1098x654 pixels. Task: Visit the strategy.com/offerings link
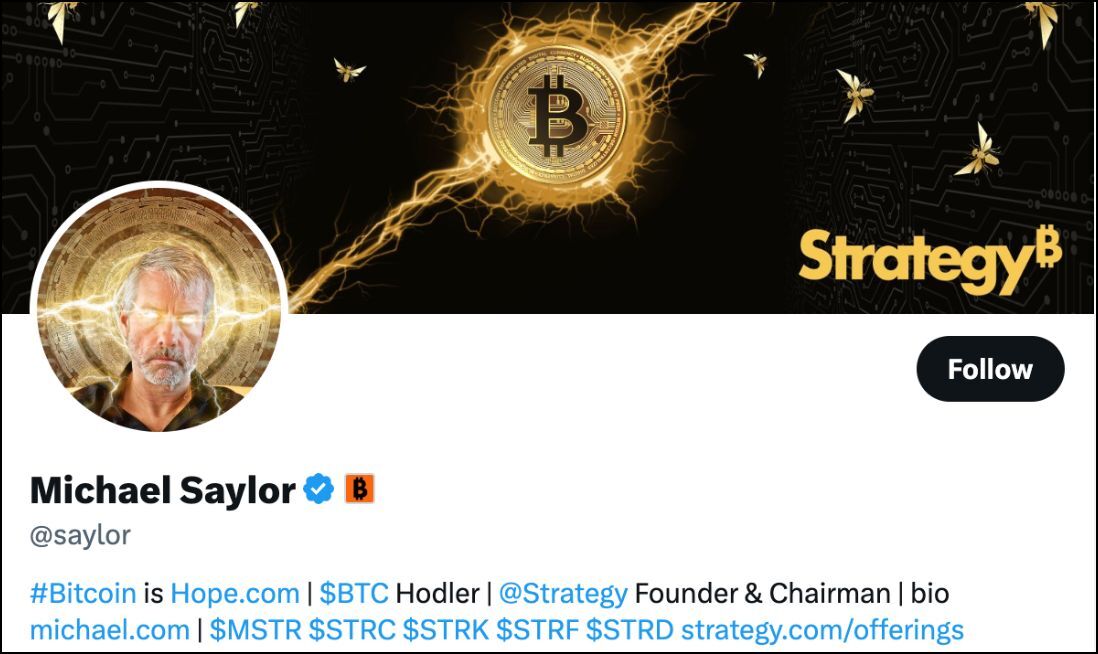tap(823, 629)
